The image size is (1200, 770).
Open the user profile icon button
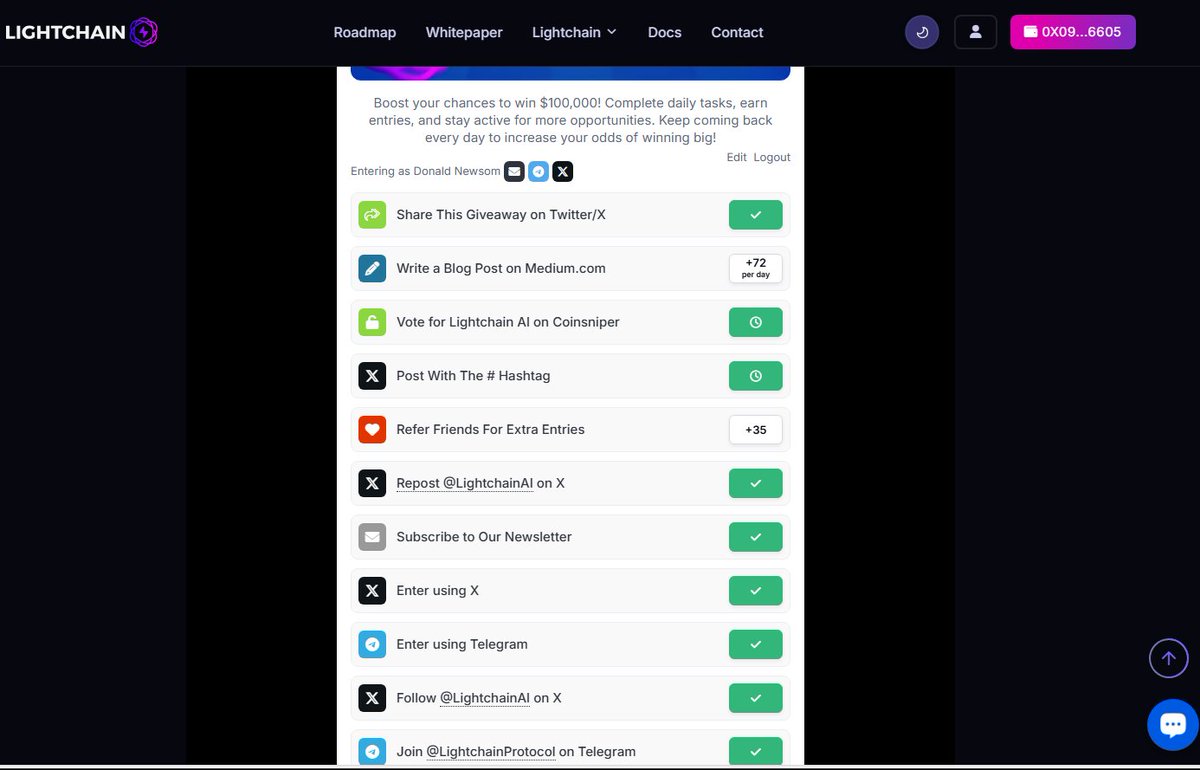(975, 32)
